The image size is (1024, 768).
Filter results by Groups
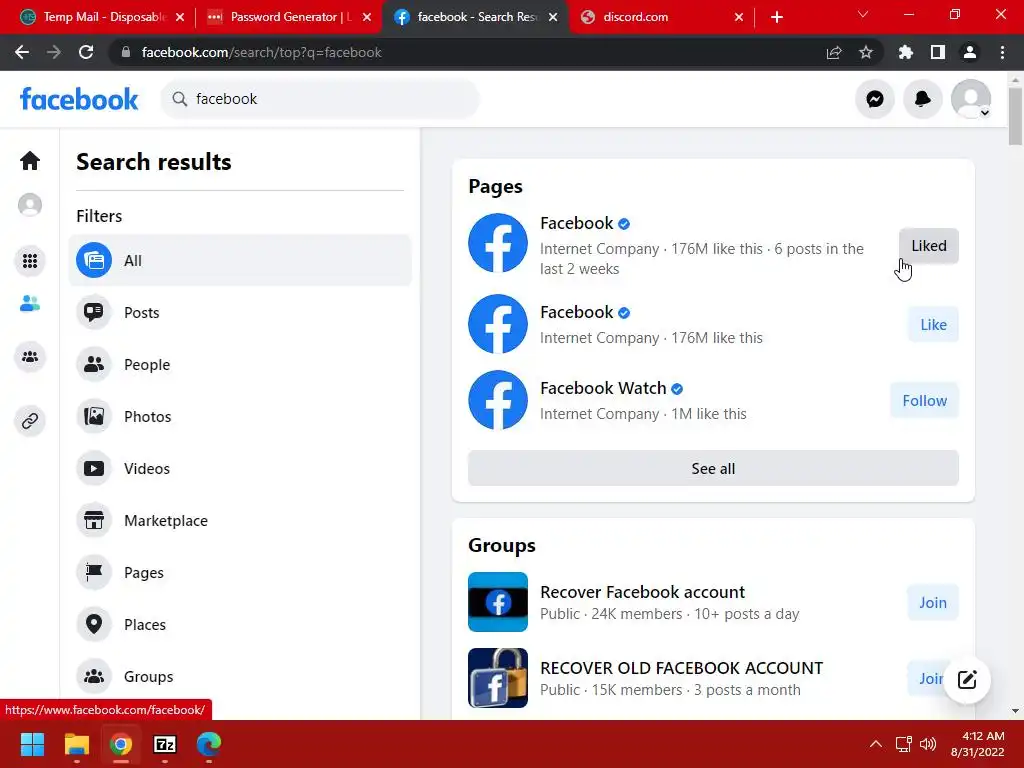tap(240, 677)
